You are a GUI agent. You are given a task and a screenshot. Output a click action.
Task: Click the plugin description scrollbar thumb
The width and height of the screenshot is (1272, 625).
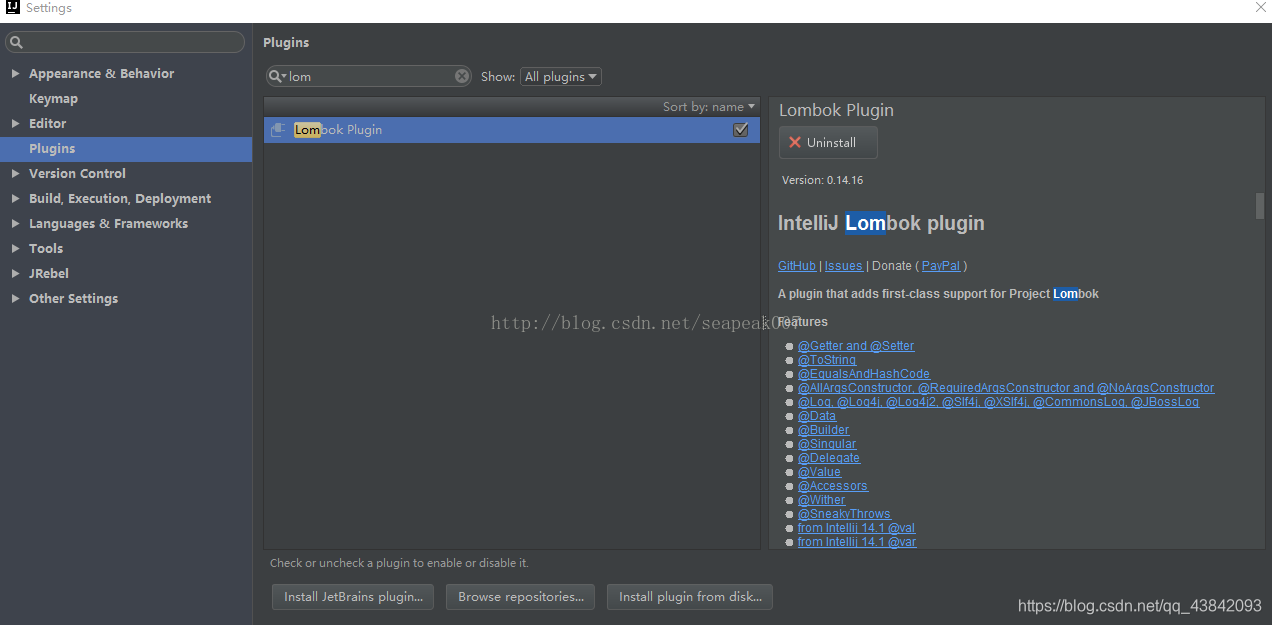click(x=1260, y=205)
